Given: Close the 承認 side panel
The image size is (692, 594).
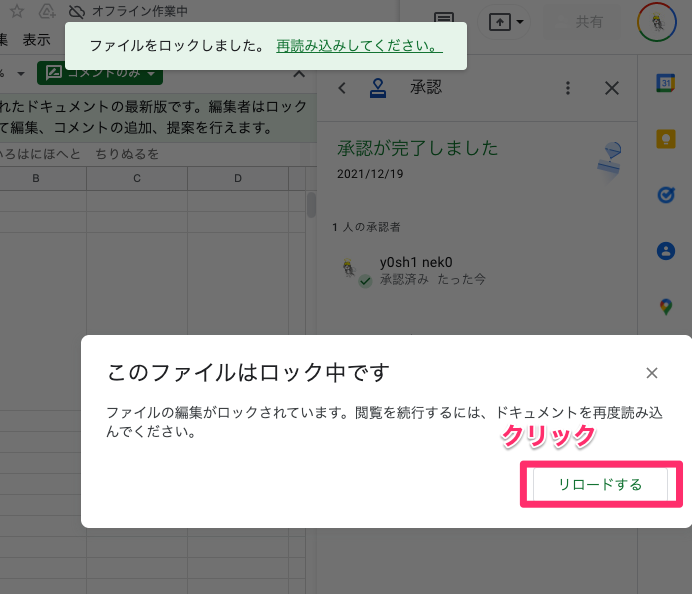Looking at the screenshot, I should 612,88.
